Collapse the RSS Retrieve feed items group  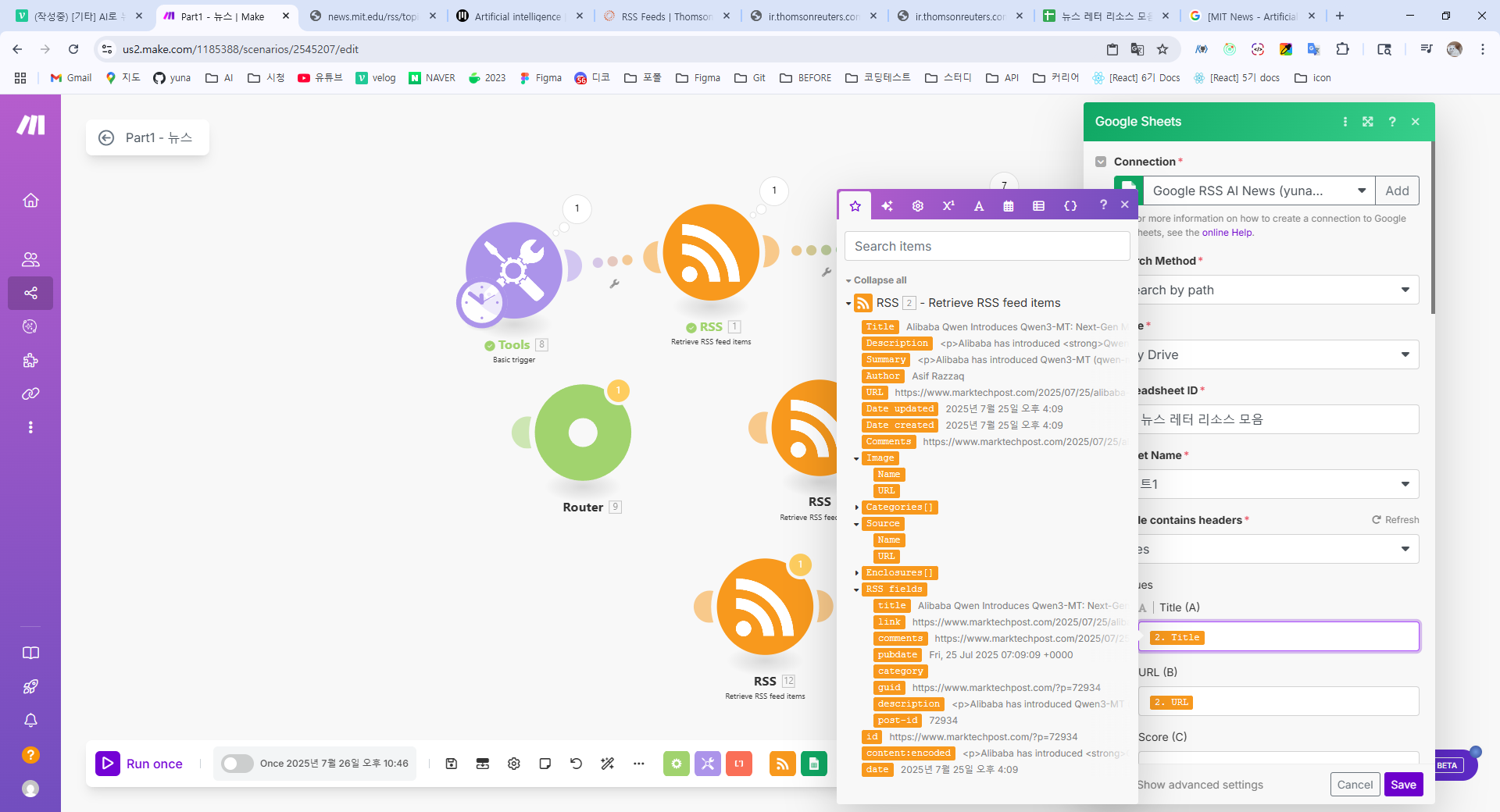click(x=848, y=303)
